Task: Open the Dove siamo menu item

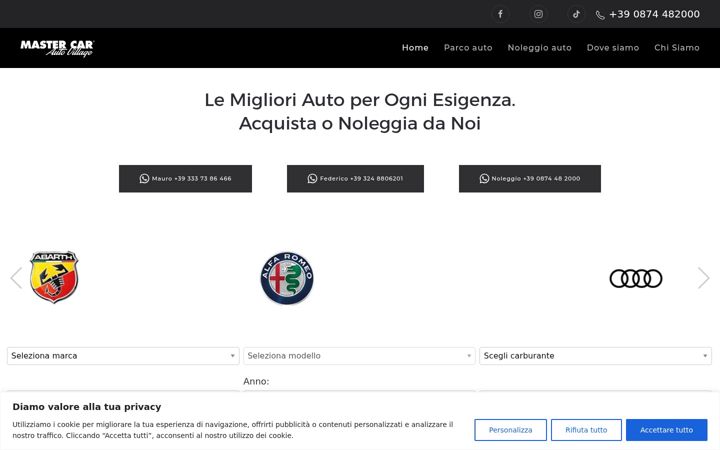Action: pos(613,48)
